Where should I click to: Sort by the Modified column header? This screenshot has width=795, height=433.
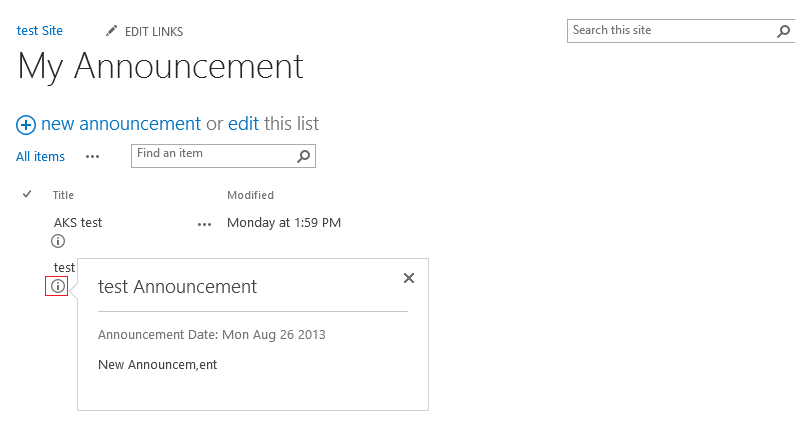(x=250, y=195)
